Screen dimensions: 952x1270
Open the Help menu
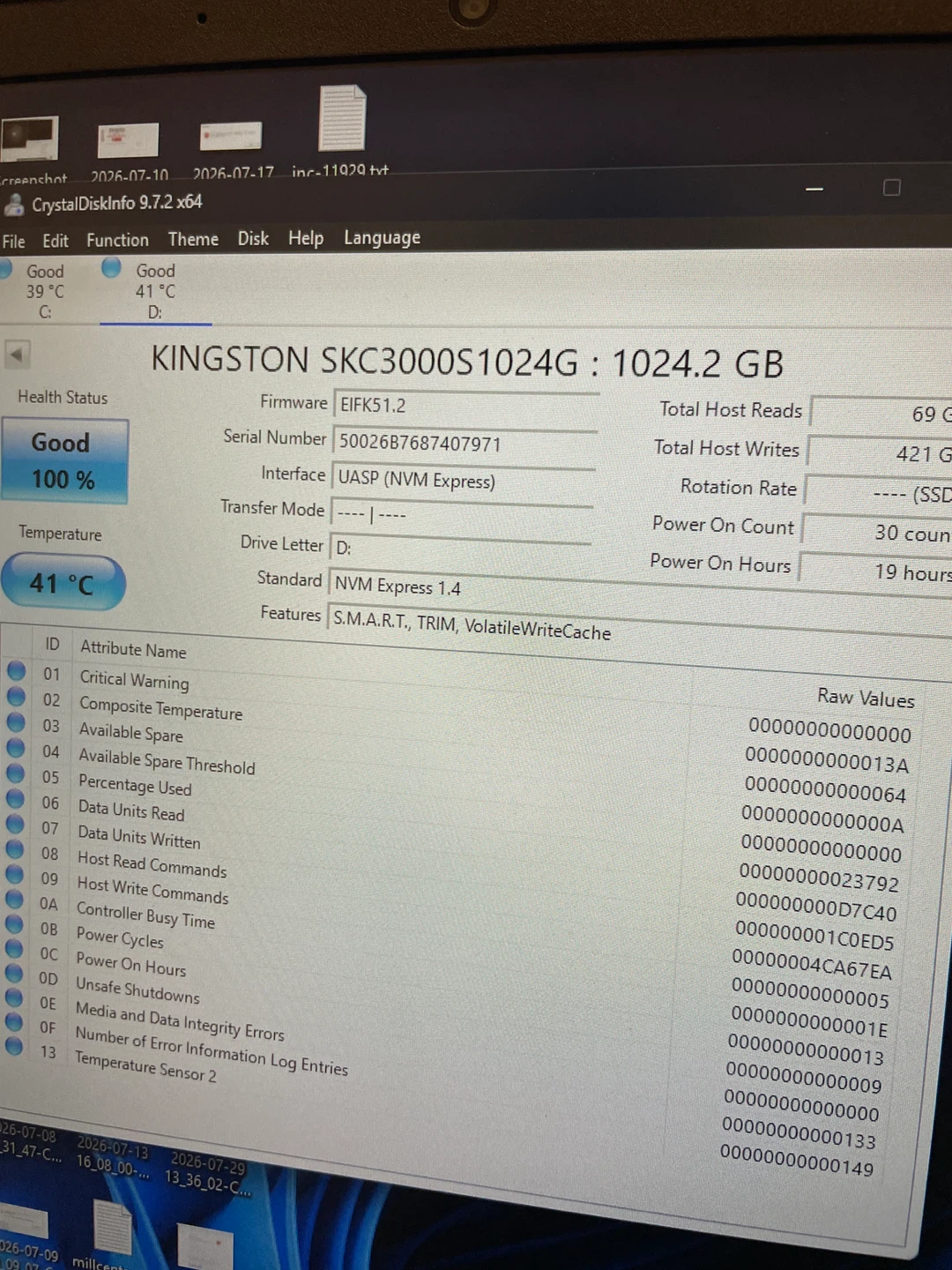pos(306,238)
